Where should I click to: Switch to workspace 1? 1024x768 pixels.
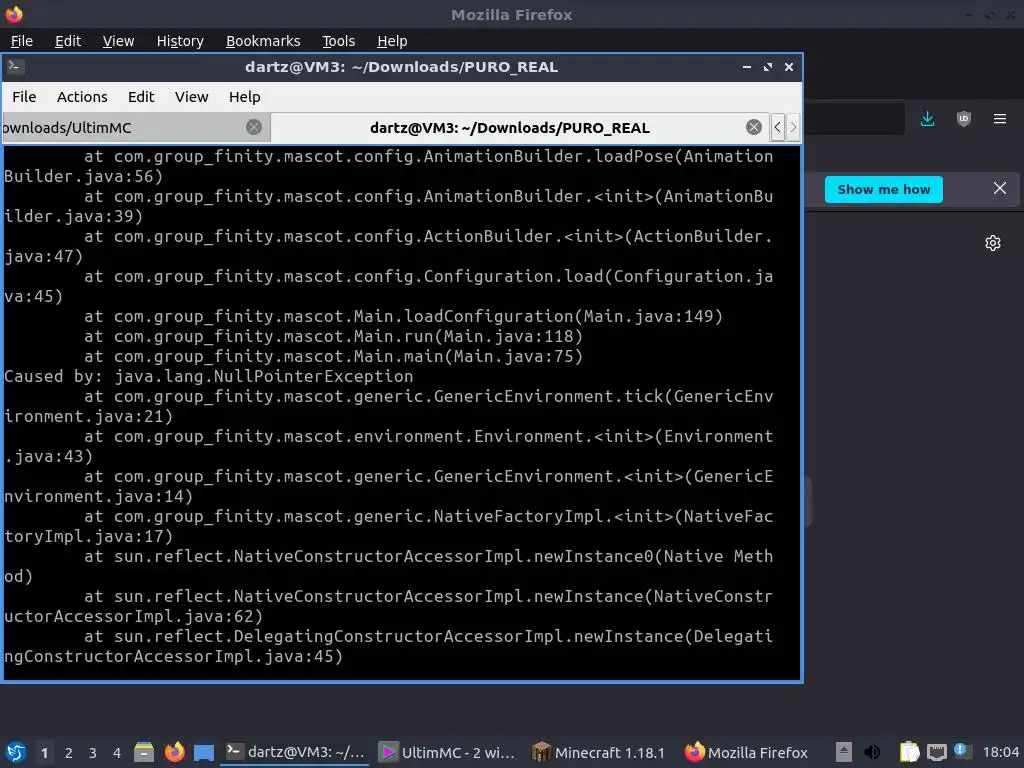44,753
